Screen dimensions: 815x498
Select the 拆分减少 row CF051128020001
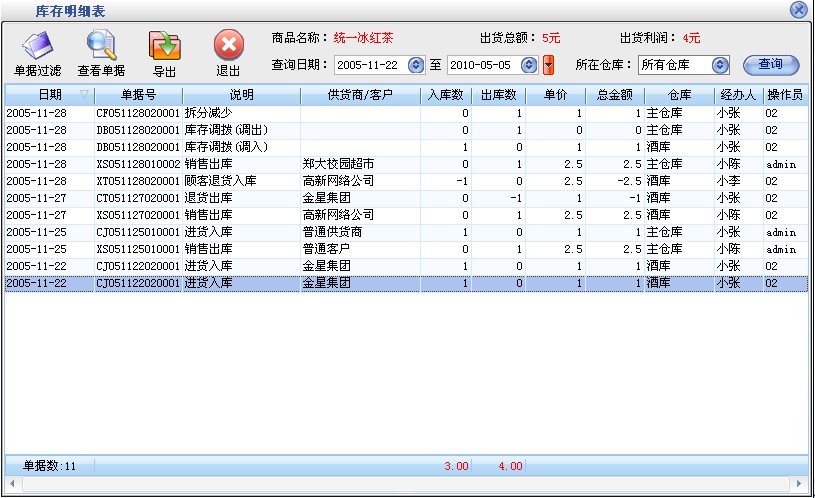pyautogui.click(x=150, y=113)
